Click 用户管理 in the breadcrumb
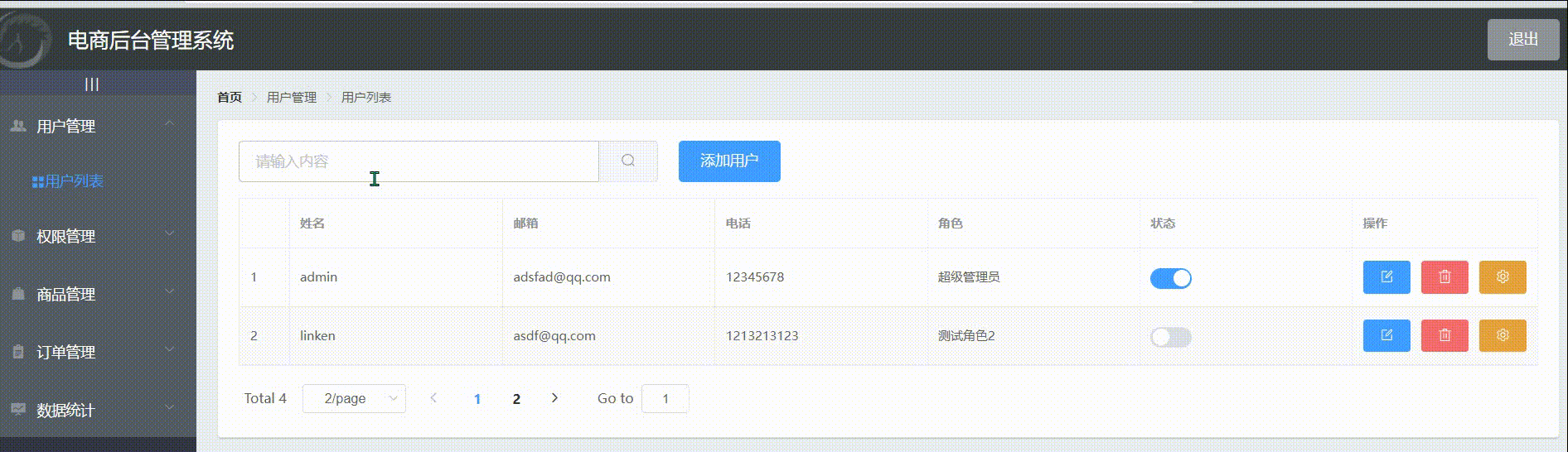 point(292,97)
